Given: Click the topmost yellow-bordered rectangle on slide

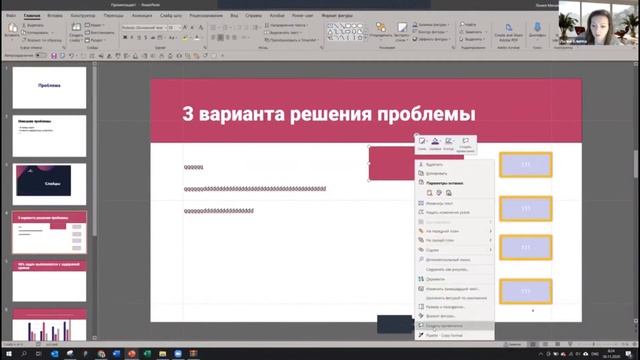Looking at the screenshot, I should pyautogui.click(x=526, y=165).
